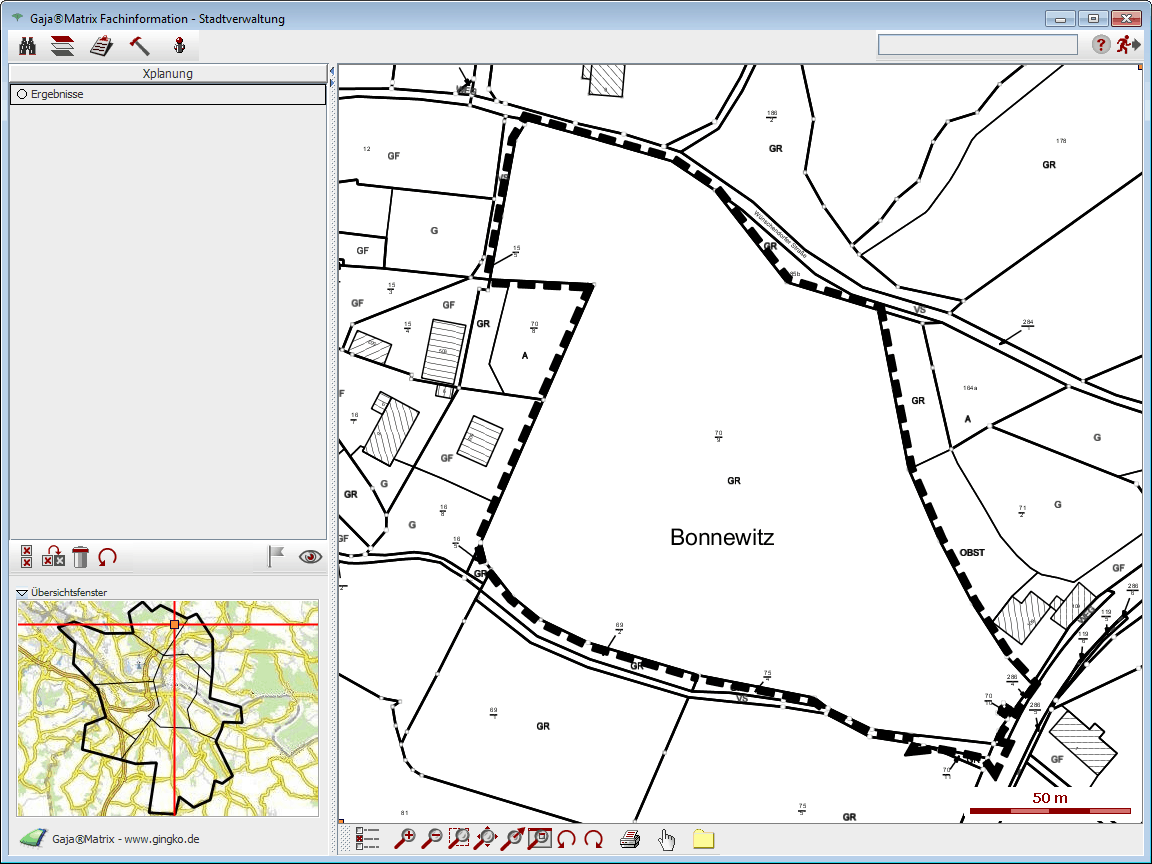Select the pan hand tool

tap(667, 839)
